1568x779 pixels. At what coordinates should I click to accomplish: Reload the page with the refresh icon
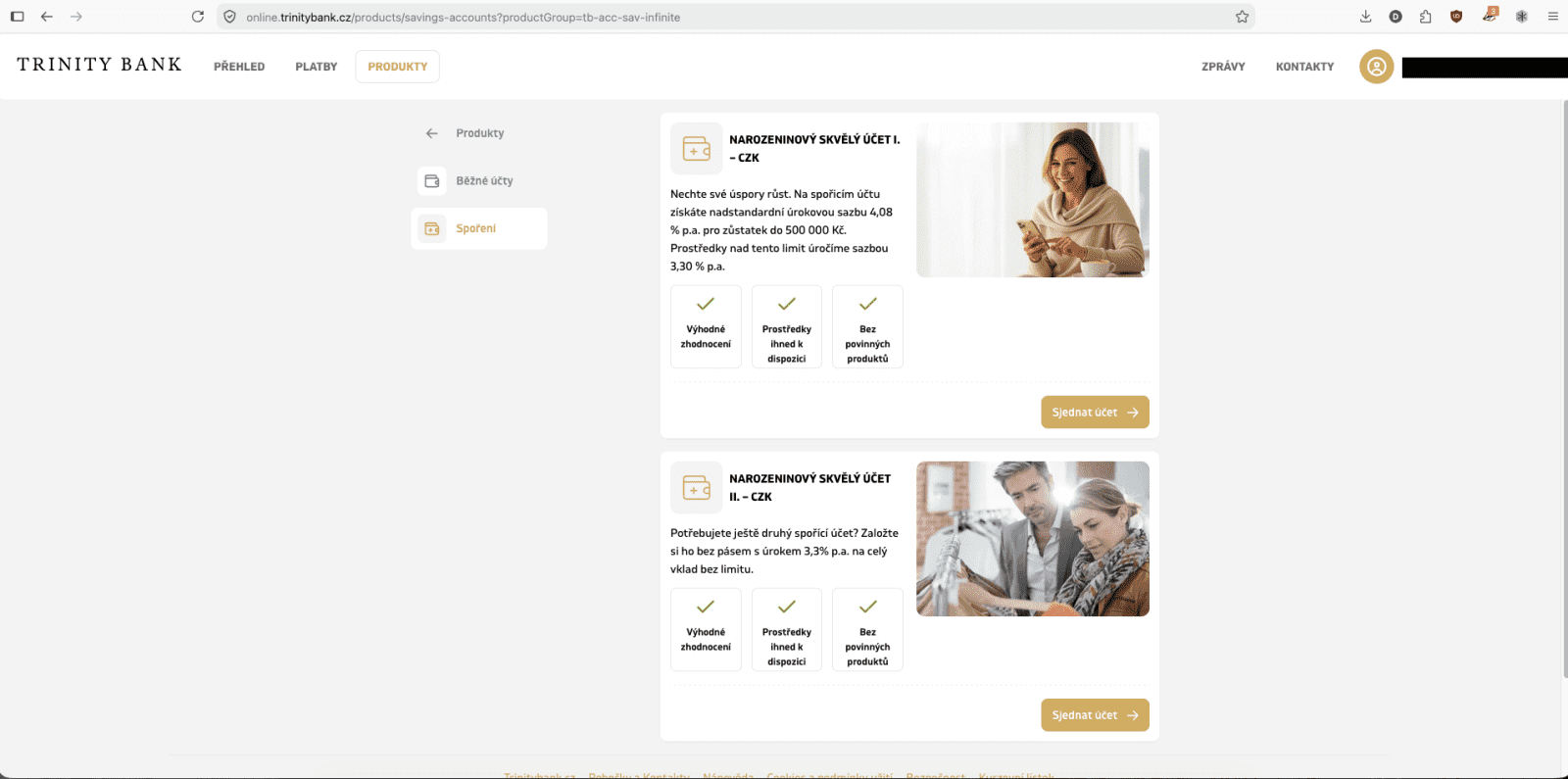coord(198,17)
